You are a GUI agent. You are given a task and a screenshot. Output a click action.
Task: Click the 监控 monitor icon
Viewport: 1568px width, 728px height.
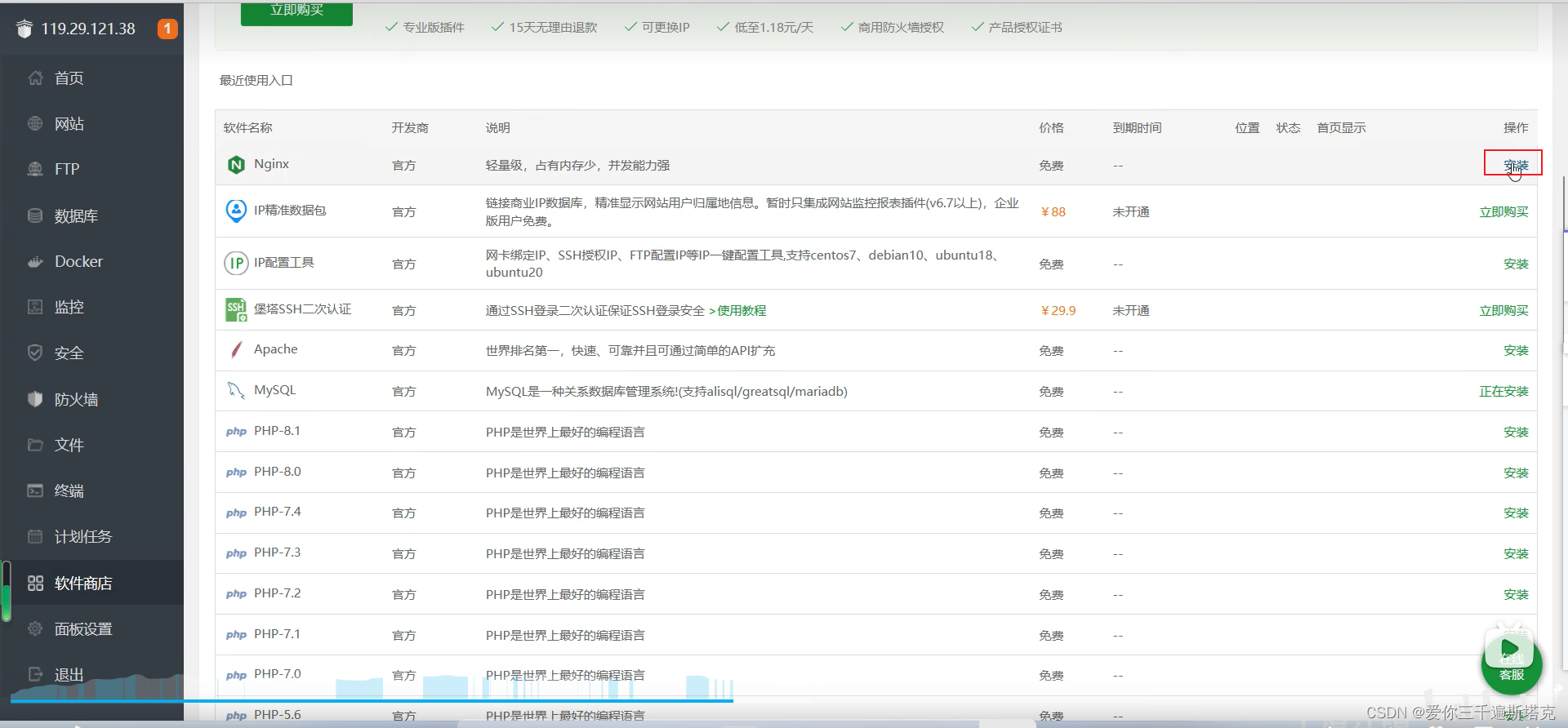pos(35,307)
